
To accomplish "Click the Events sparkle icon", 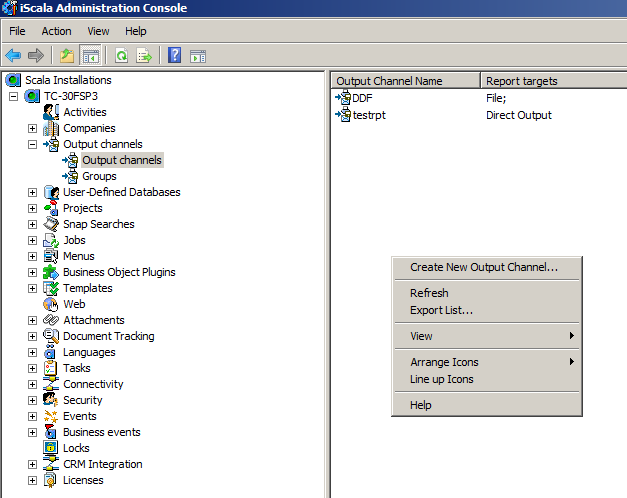I will pos(51,416).
